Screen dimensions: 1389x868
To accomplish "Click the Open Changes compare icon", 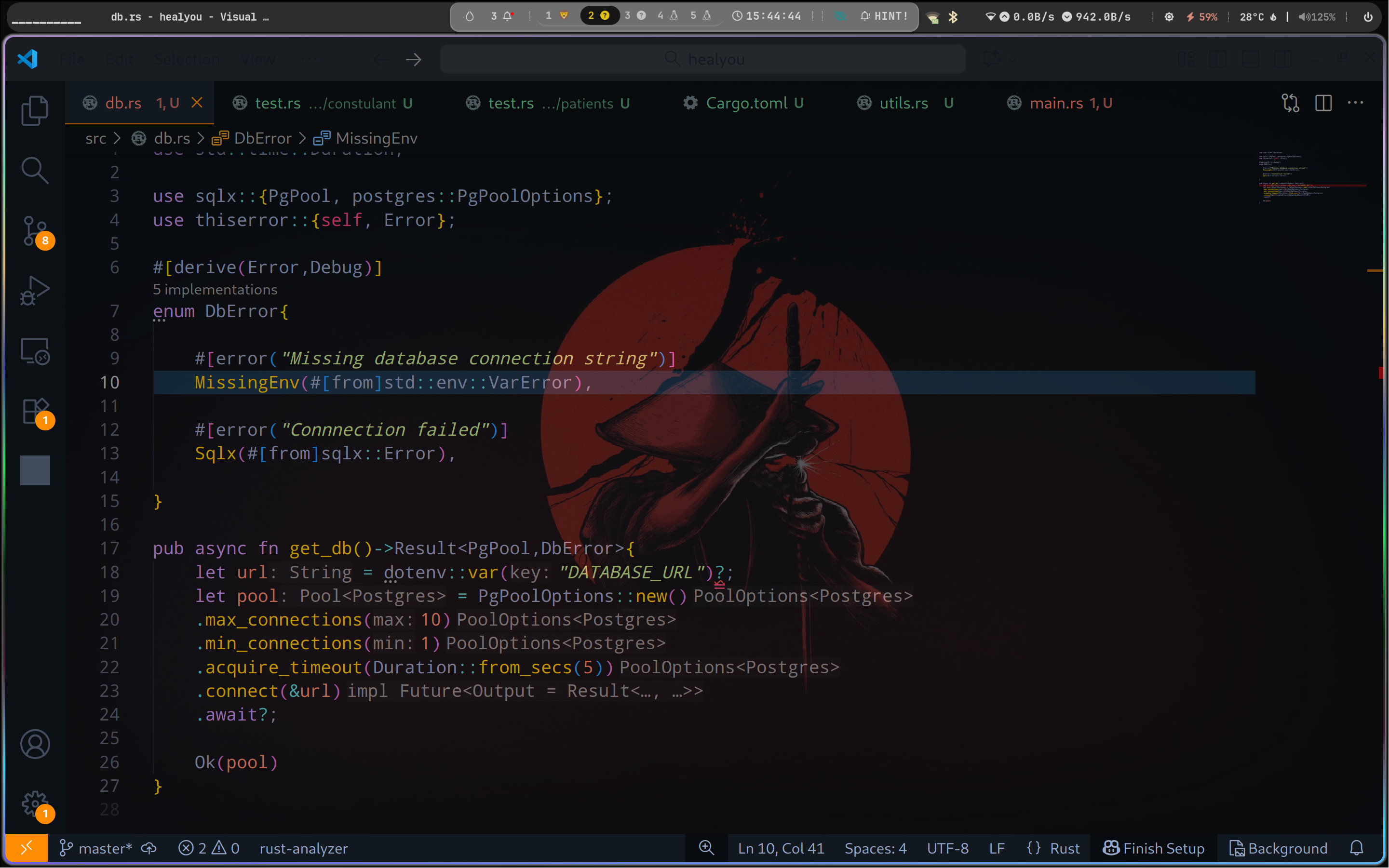I will [x=1290, y=103].
